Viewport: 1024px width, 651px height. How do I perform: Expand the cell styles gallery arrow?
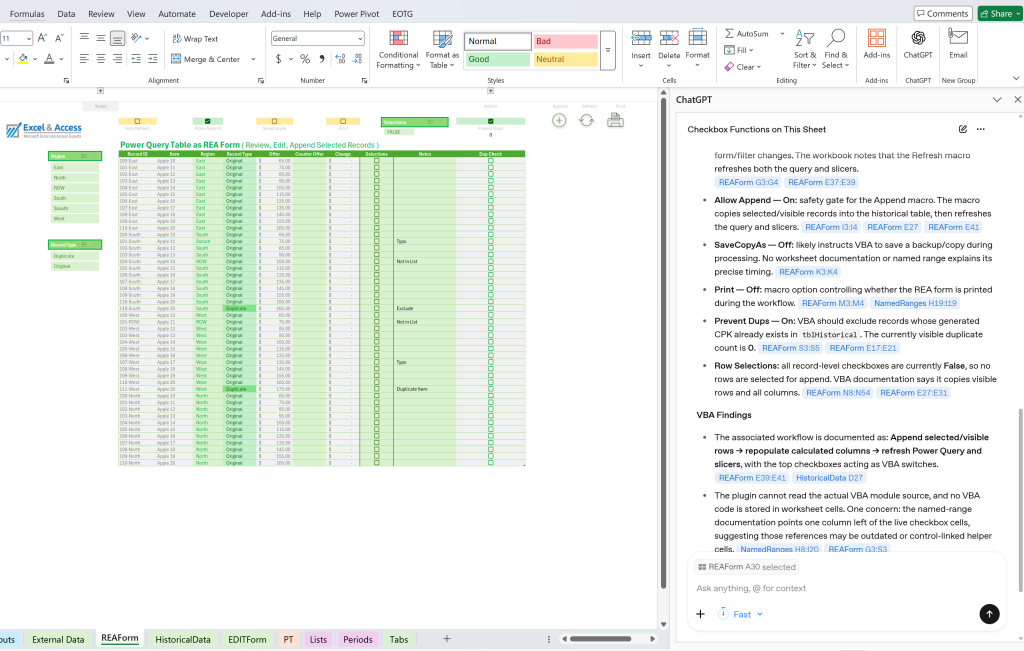tap(608, 50)
